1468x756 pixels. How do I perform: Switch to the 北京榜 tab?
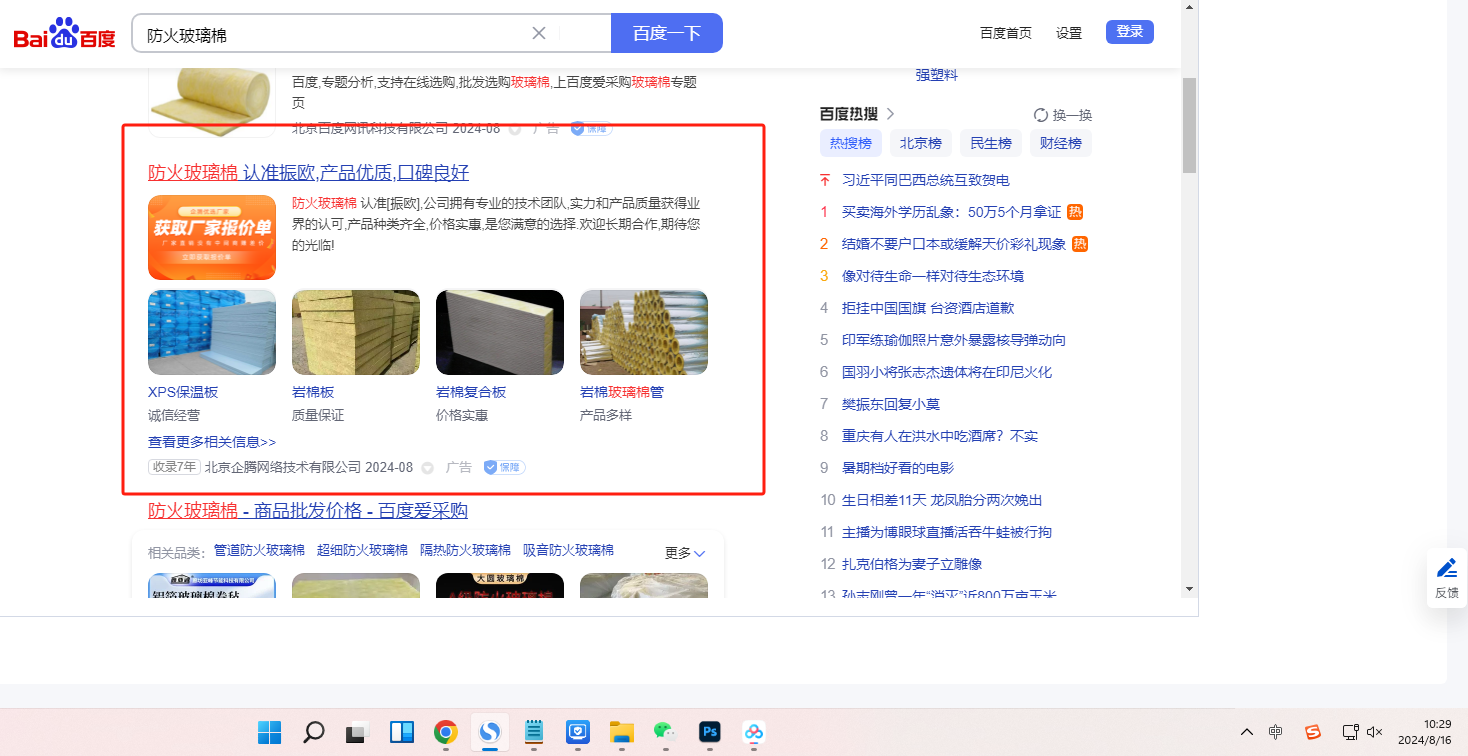click(x=921, y=143)
